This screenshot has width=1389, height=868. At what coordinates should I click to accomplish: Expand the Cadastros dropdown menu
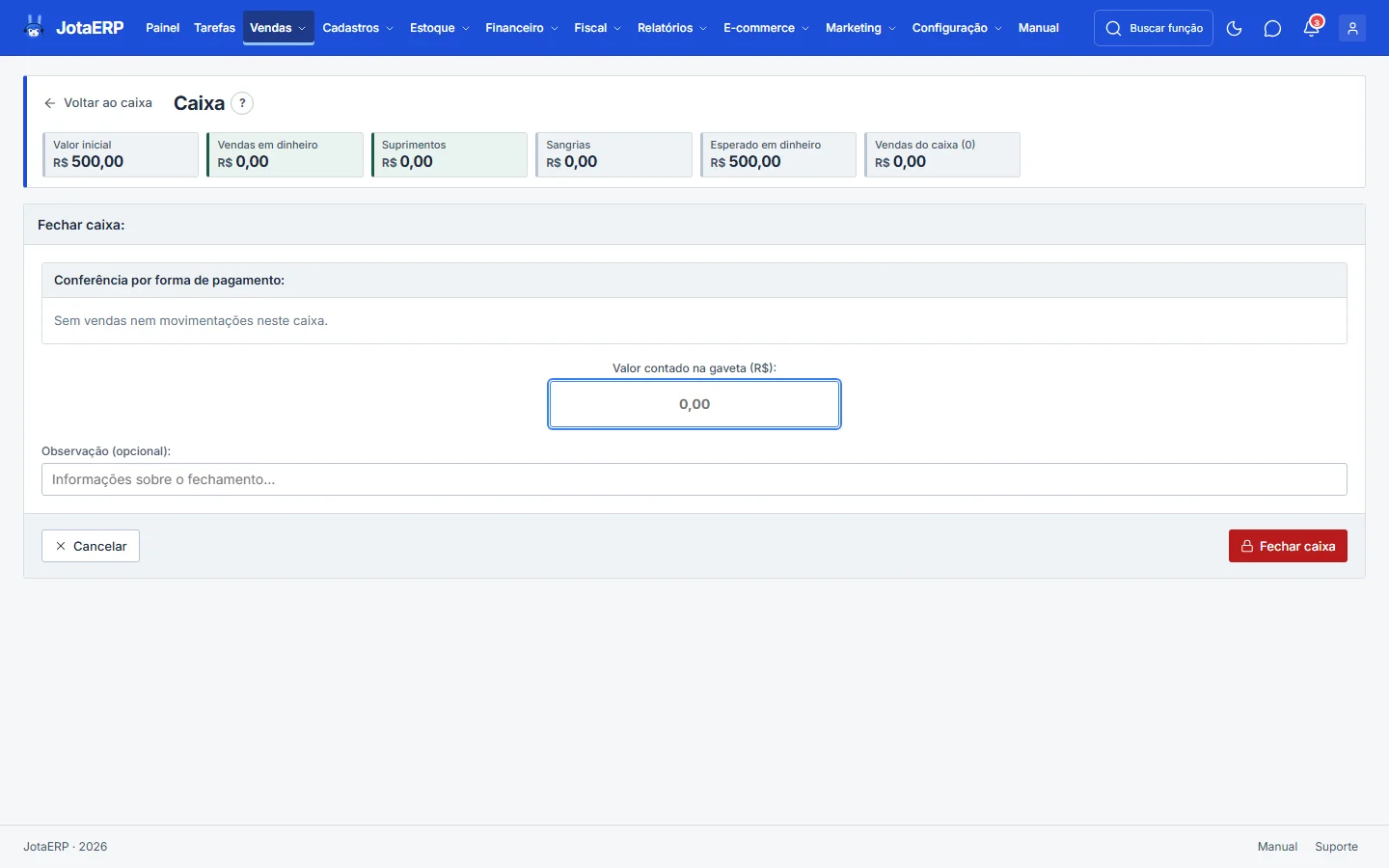[x=358, y=28]
